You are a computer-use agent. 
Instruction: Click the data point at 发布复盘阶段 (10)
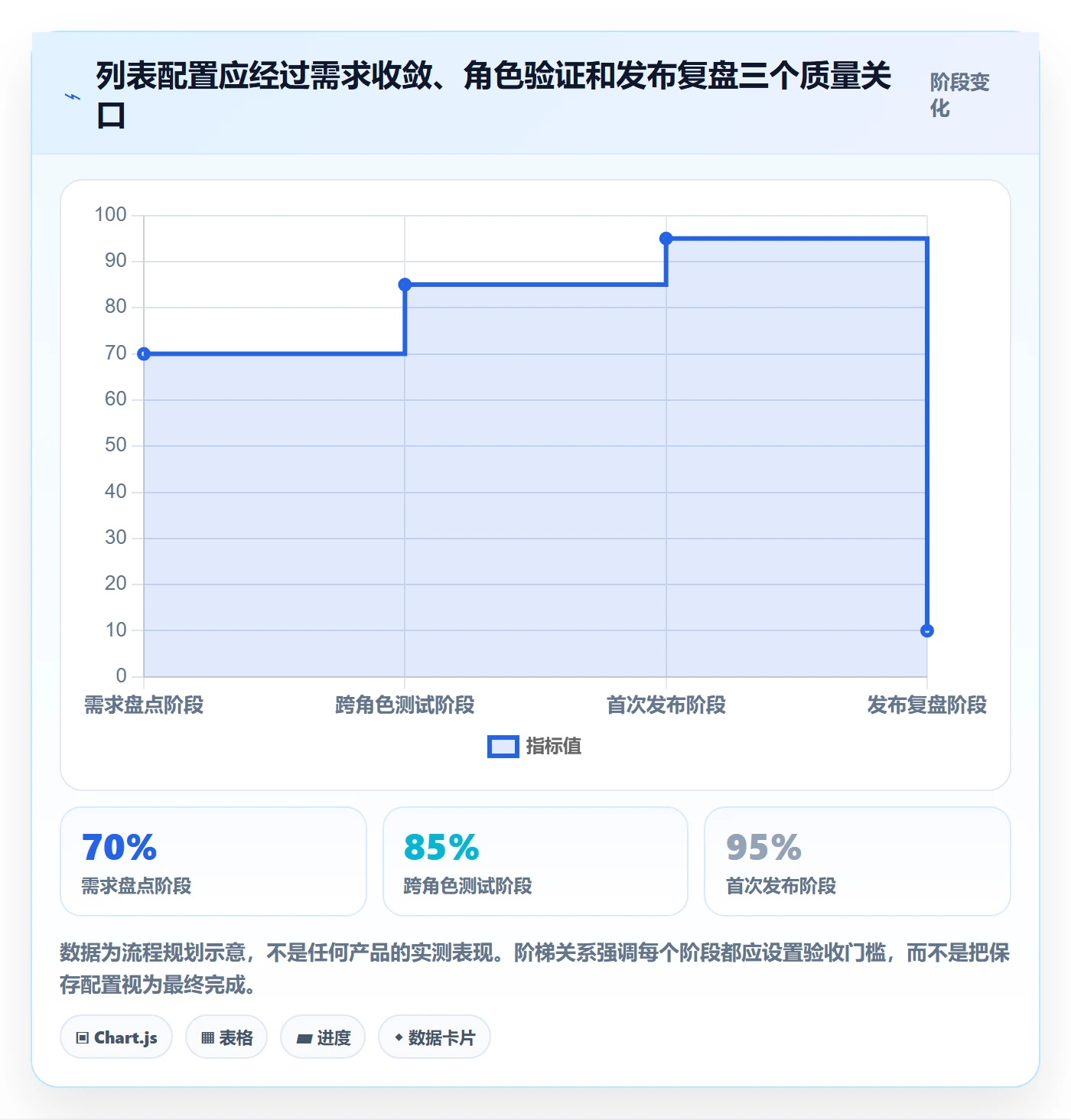tap(927, 630)
